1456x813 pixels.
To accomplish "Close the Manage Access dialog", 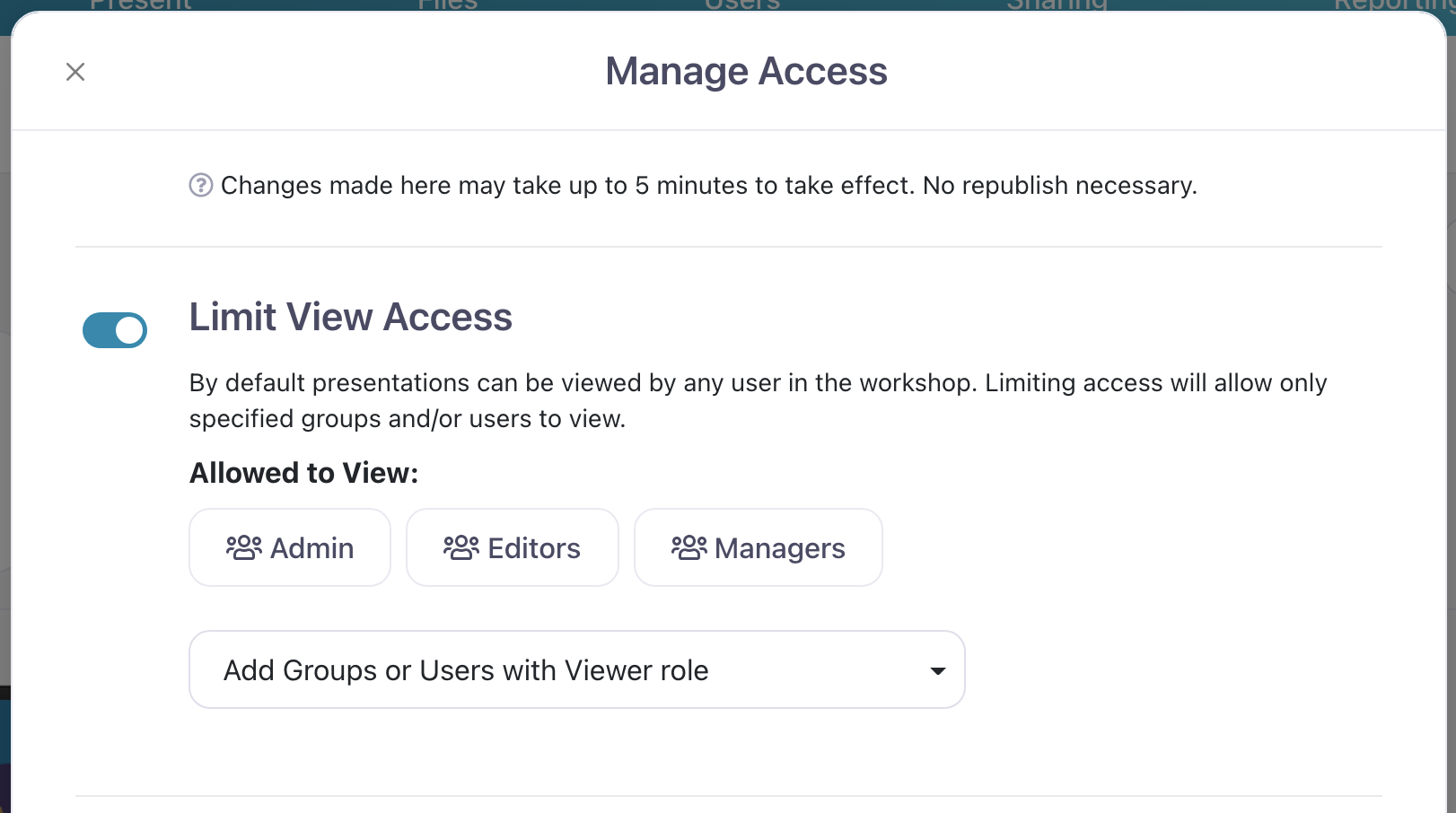I will pyautogui.click(x=75, y=72).
